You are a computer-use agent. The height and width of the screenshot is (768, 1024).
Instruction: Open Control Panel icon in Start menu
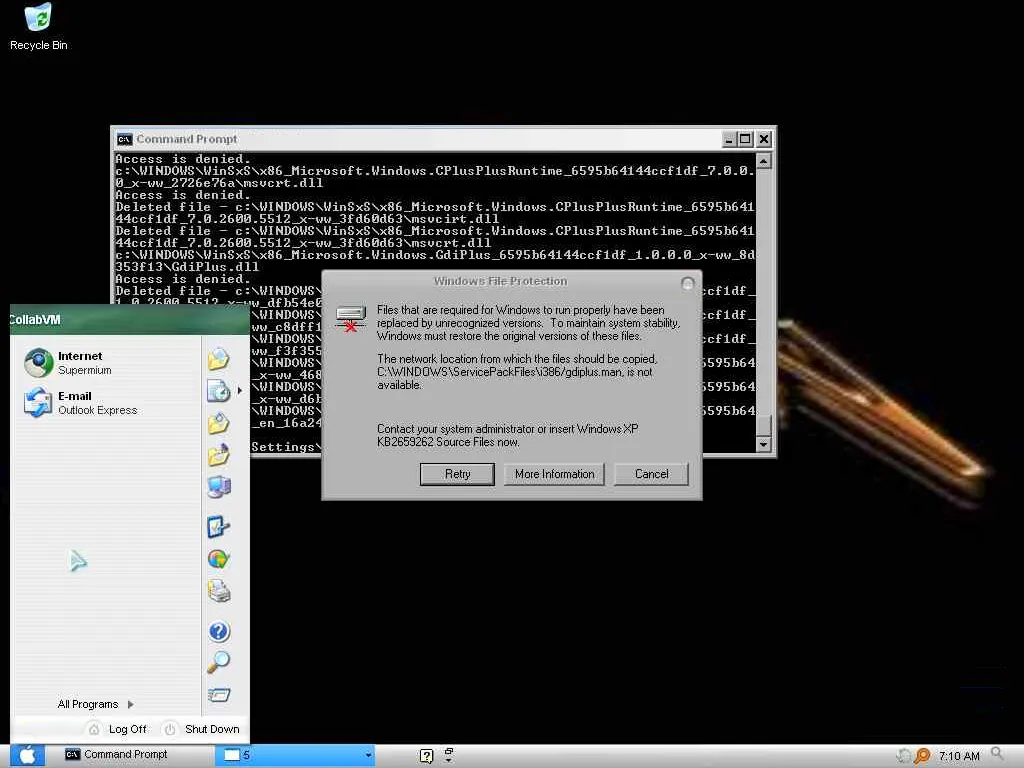click(218, 526)
